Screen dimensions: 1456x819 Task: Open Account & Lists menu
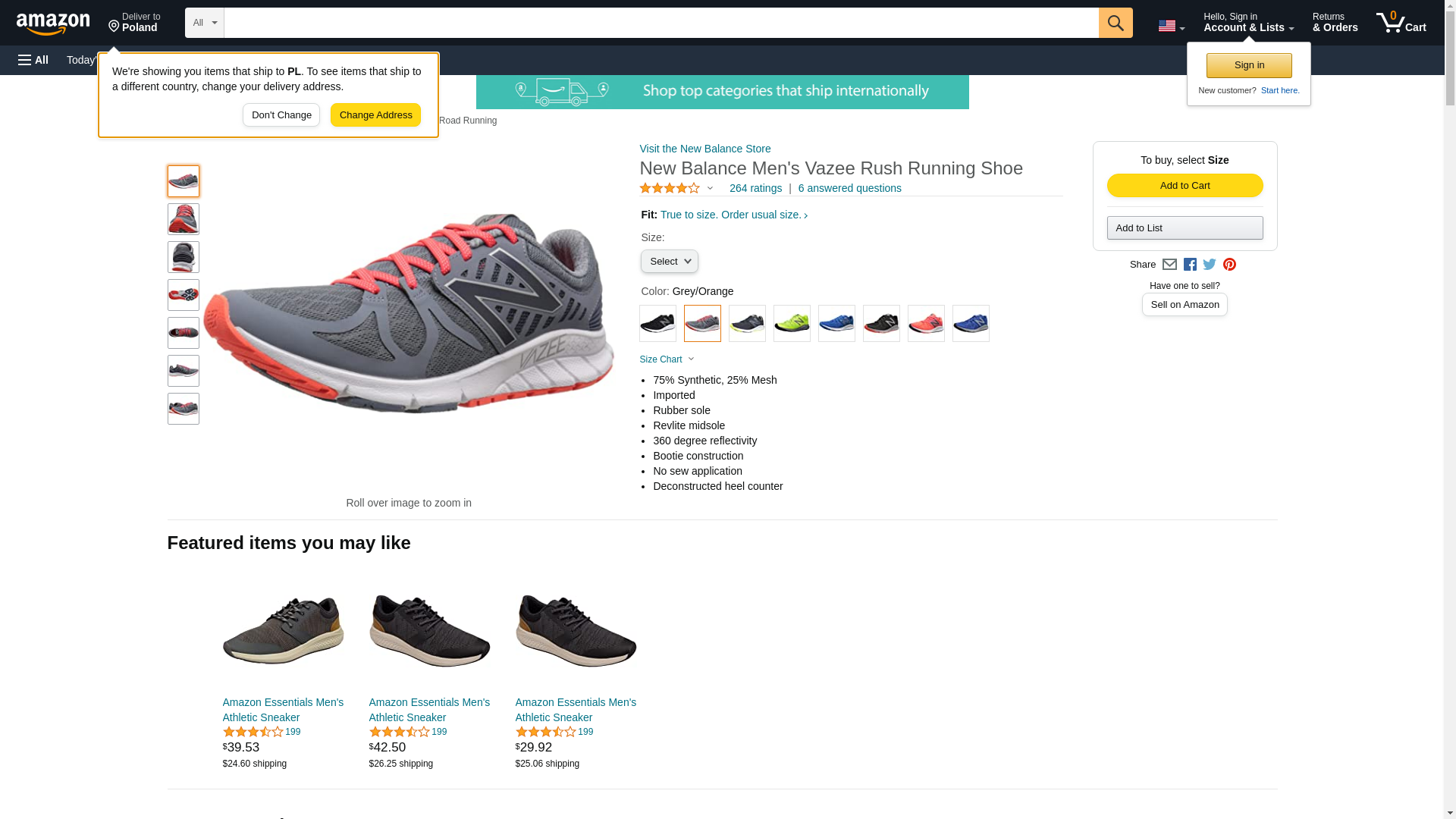[x=1248, y=23]
